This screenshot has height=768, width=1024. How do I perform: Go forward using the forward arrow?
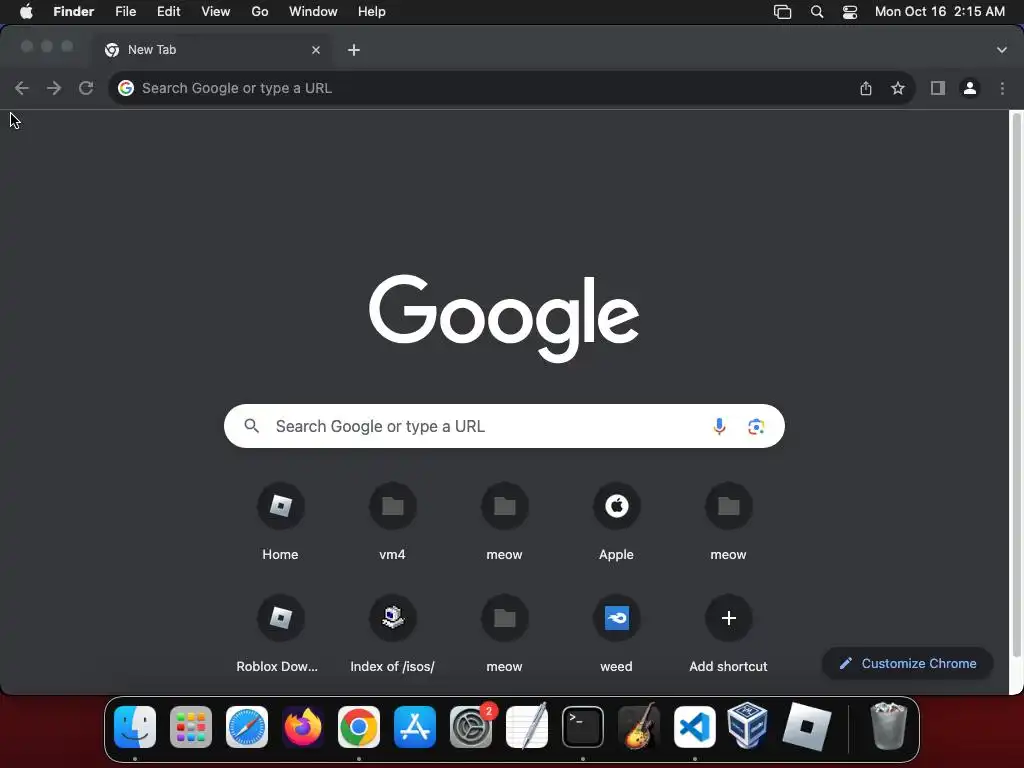(54, 88)
